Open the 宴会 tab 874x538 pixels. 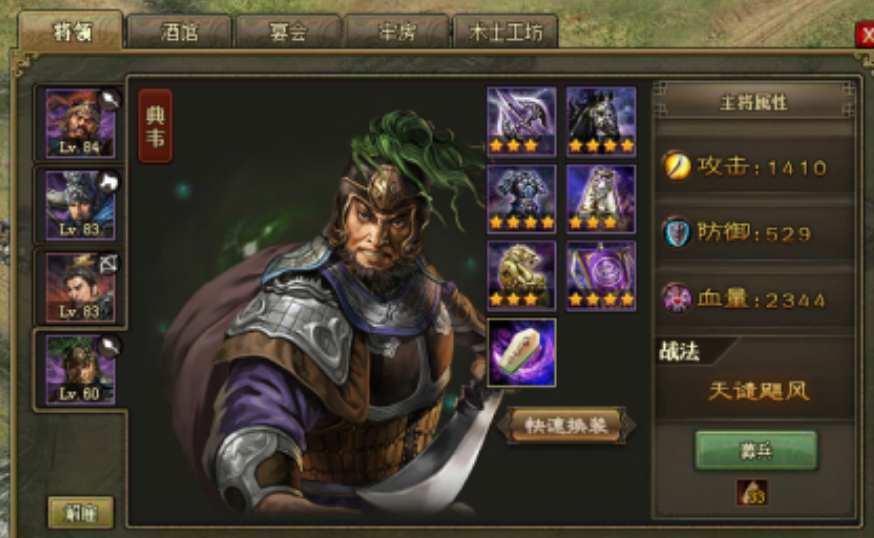pyautogui.click(x=288, y=32)
